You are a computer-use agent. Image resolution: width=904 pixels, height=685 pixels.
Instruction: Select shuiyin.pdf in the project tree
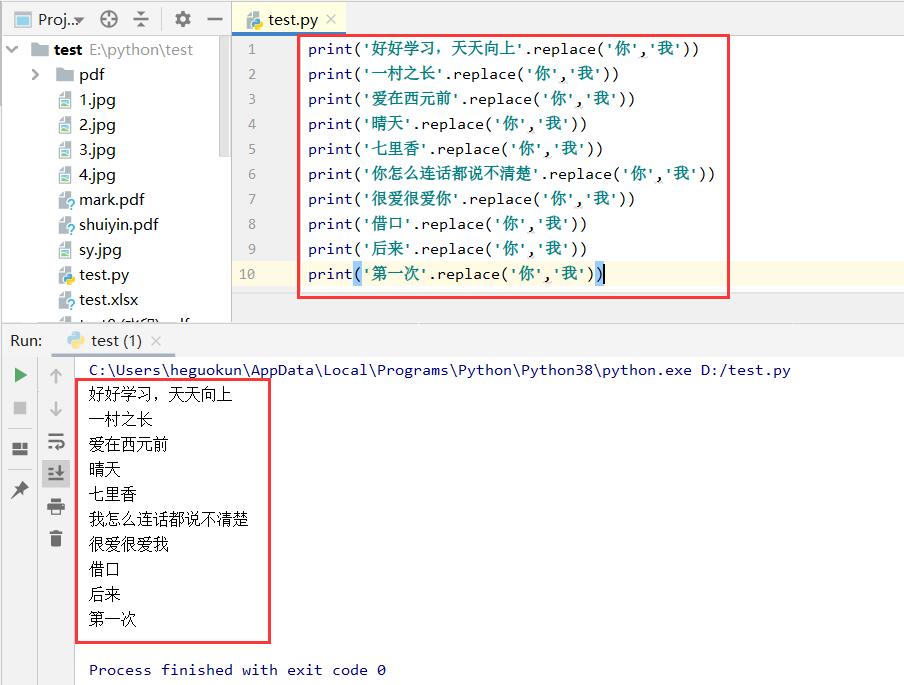pos(118,225)
